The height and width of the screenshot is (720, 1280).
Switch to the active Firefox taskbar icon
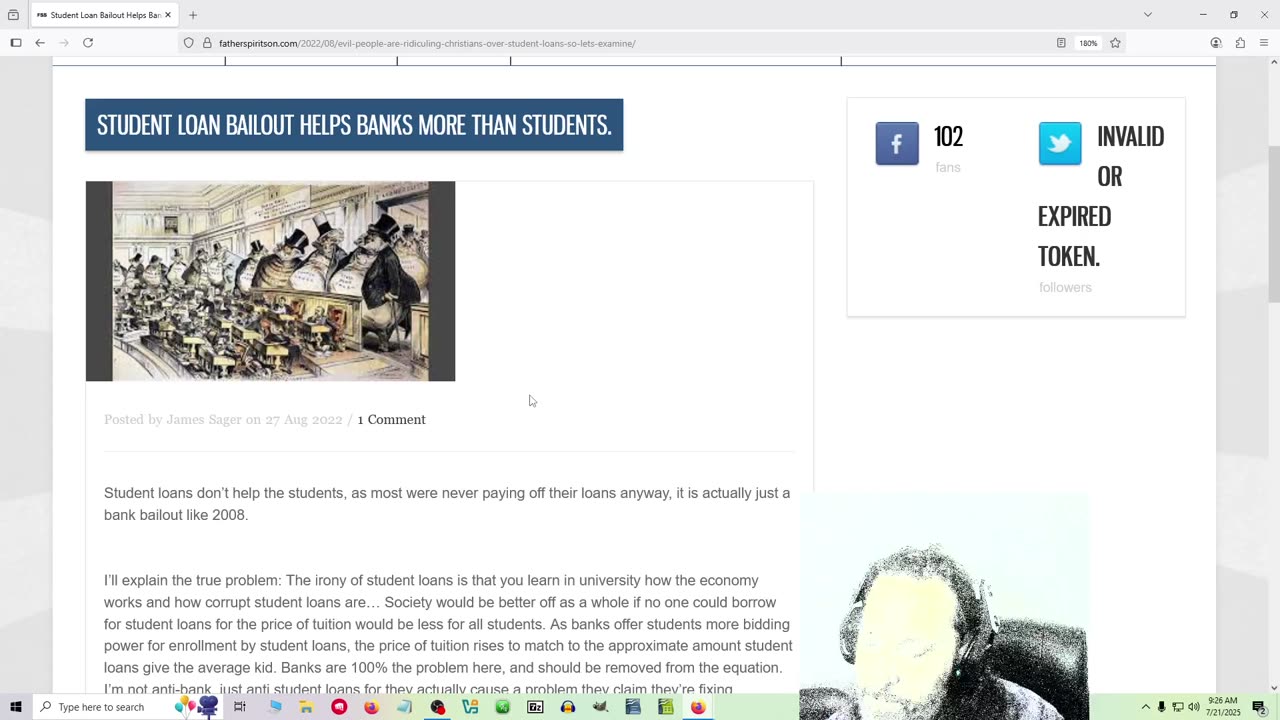tap(698, 707)
